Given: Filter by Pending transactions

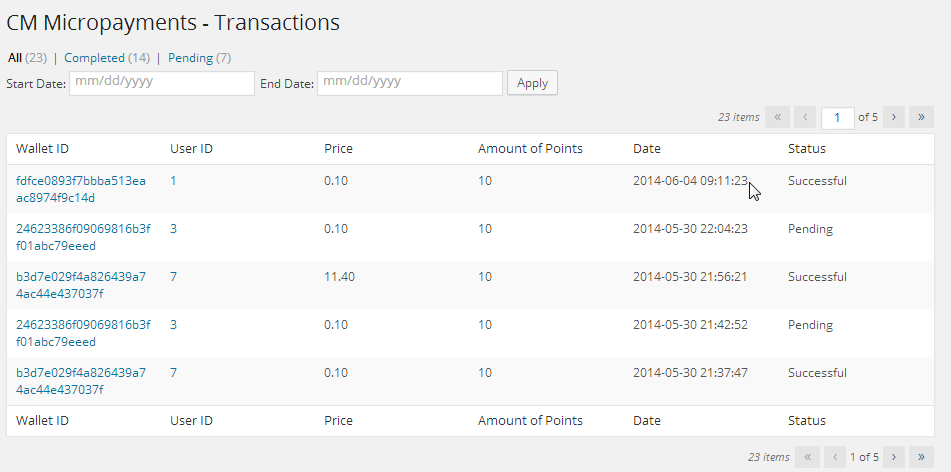Looking at the screenshot, I should 190,58.
